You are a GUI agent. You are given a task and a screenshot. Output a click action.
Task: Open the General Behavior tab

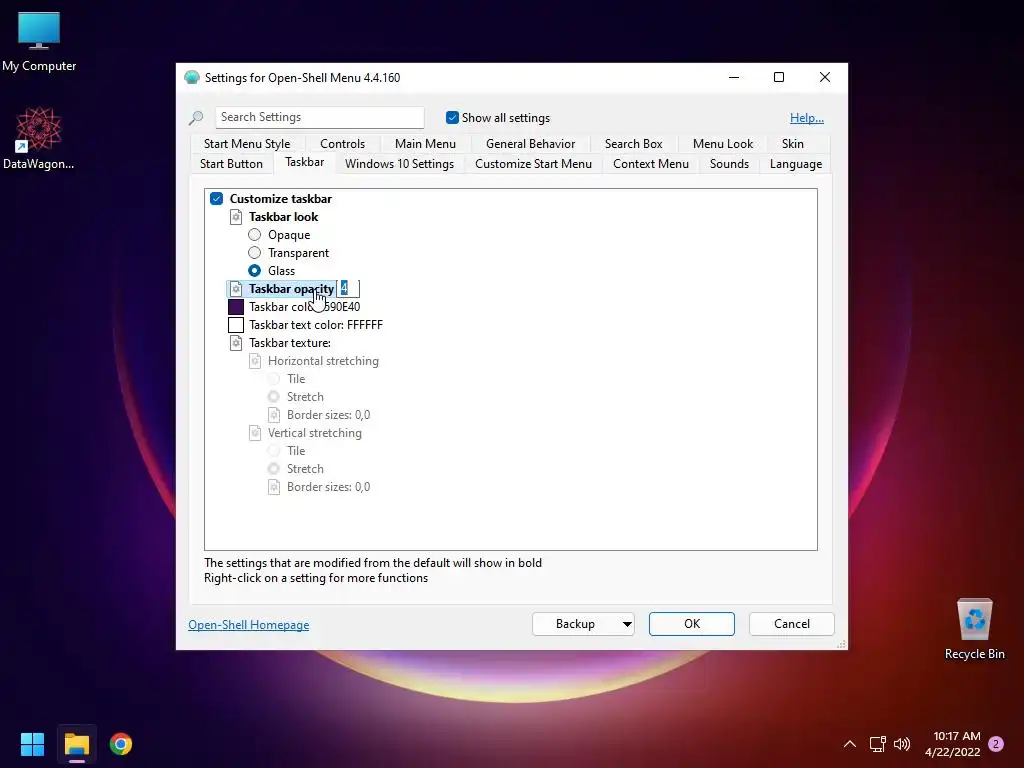coord(530,144)
